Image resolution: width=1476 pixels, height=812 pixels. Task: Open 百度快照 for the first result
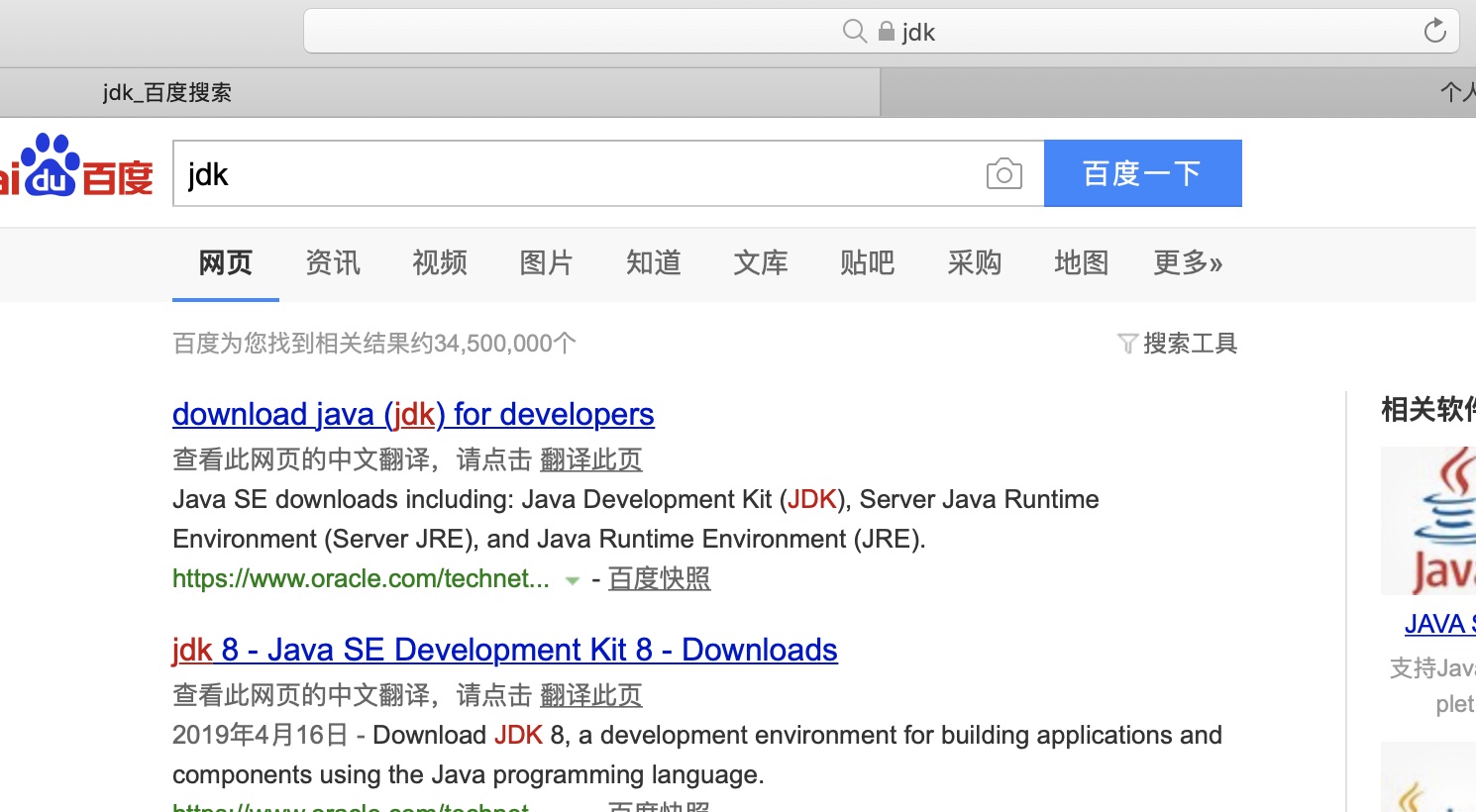[658, 578]
